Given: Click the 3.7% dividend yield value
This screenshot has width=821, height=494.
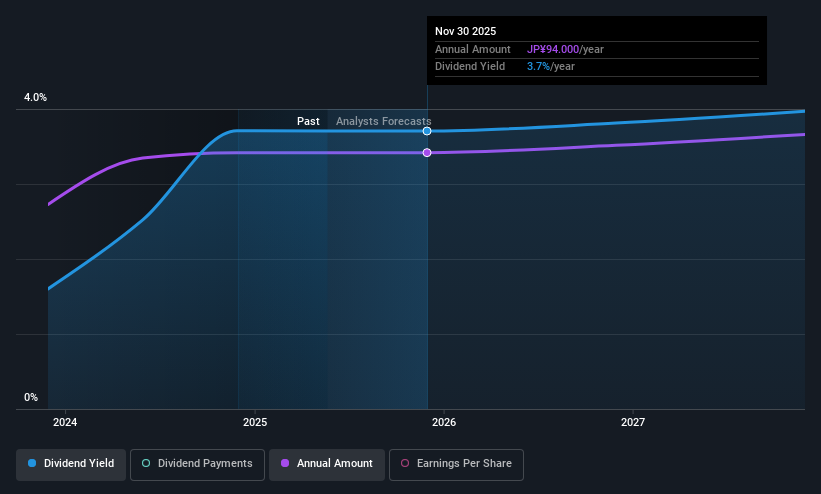Looking at the screenshot, I should point(538,67).
